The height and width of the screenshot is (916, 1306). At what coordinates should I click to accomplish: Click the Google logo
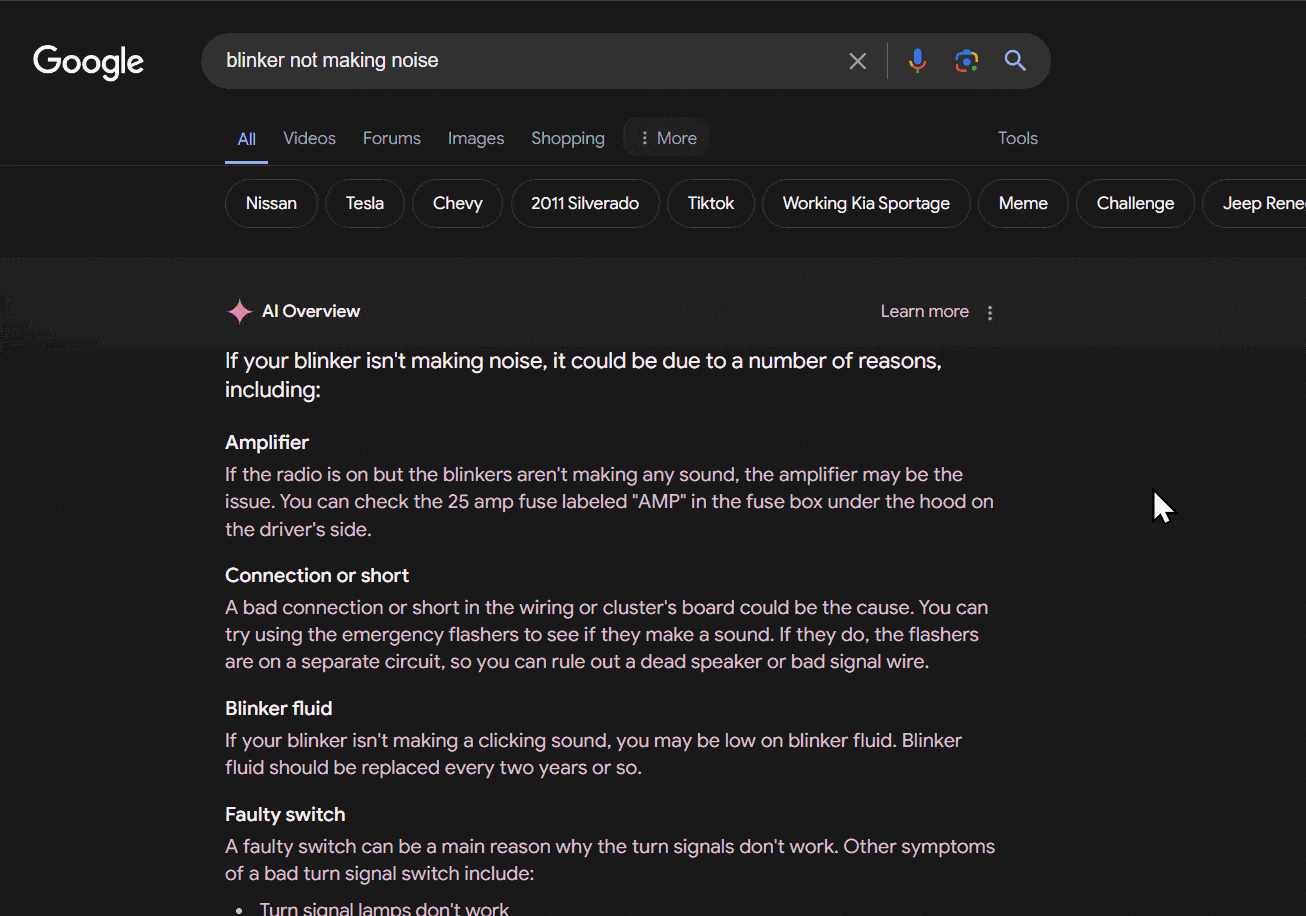point(89,62)
